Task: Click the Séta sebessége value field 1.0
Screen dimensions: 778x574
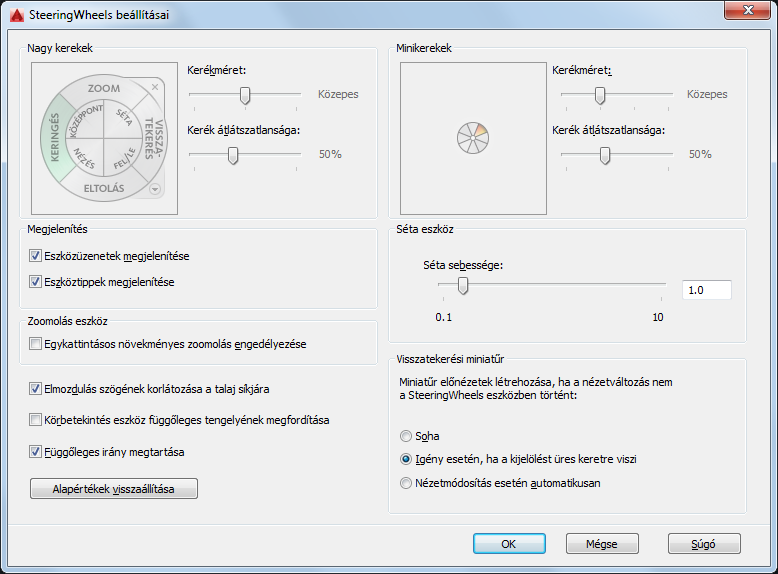Action: click(x=707, y=290)
